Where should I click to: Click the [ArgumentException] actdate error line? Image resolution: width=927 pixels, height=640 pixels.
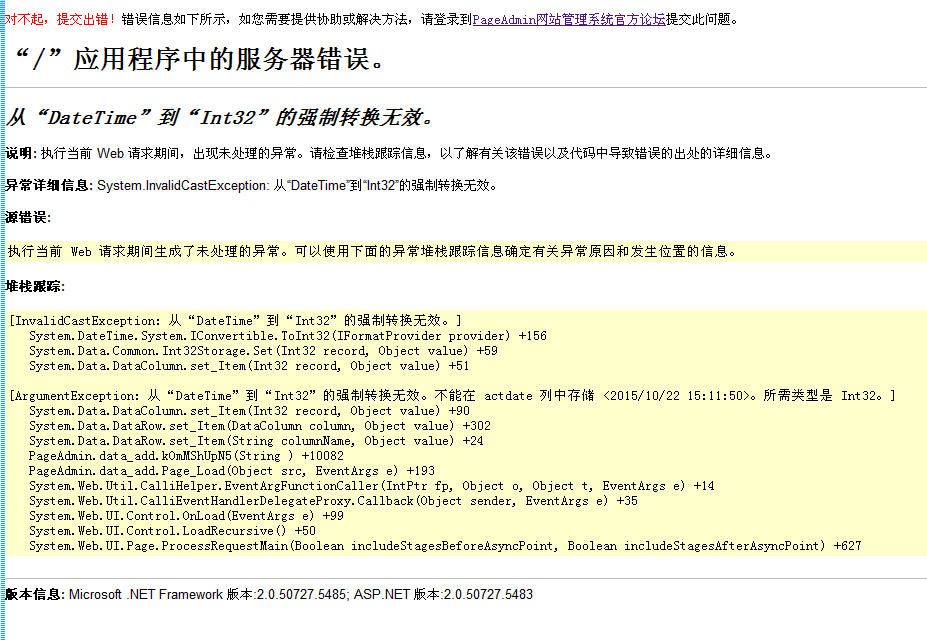point(452,396)
